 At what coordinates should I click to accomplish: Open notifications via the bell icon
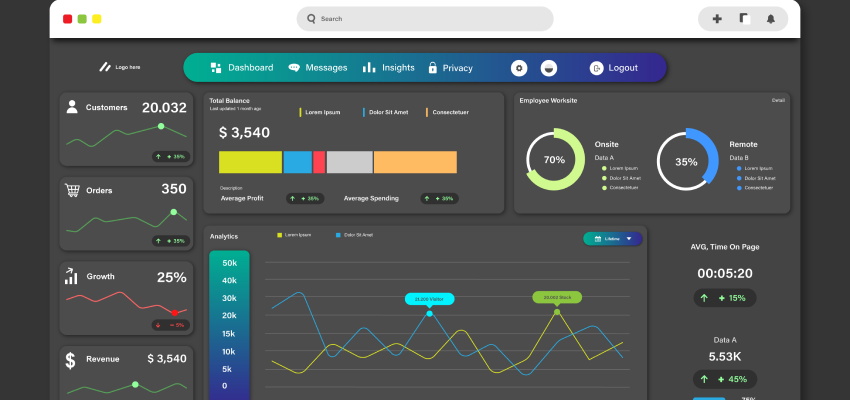771,19
